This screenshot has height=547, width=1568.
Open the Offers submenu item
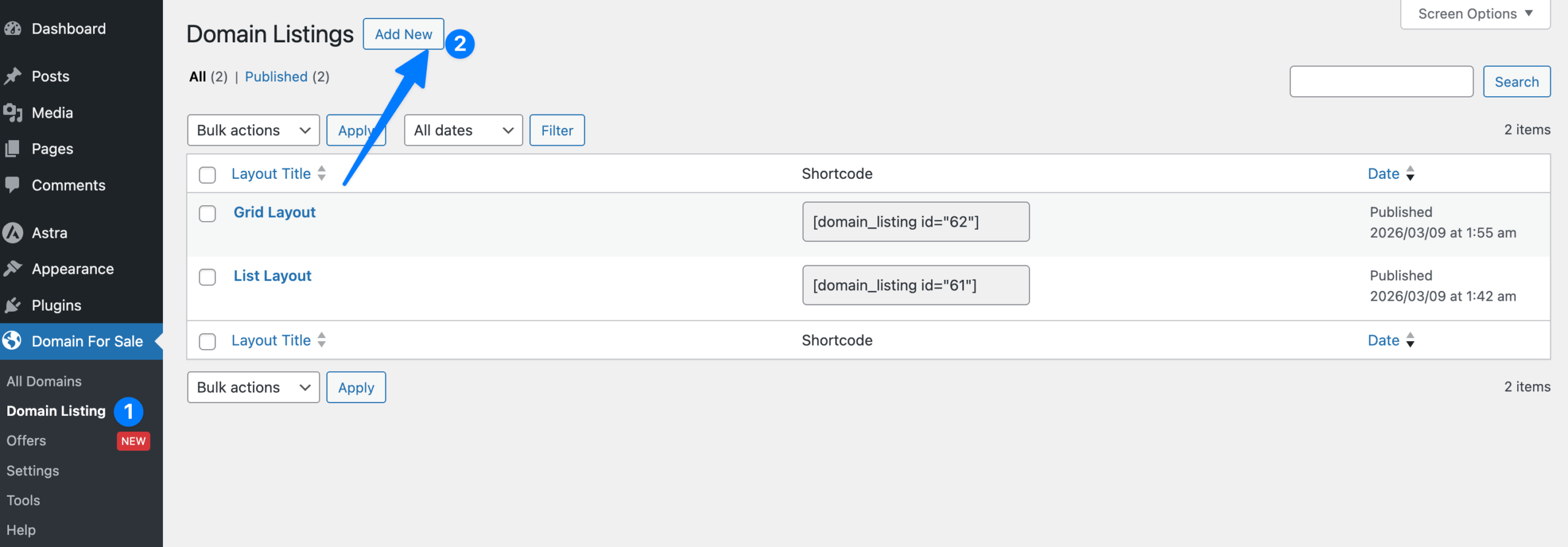pyautogui.click(x=26, y=440)
